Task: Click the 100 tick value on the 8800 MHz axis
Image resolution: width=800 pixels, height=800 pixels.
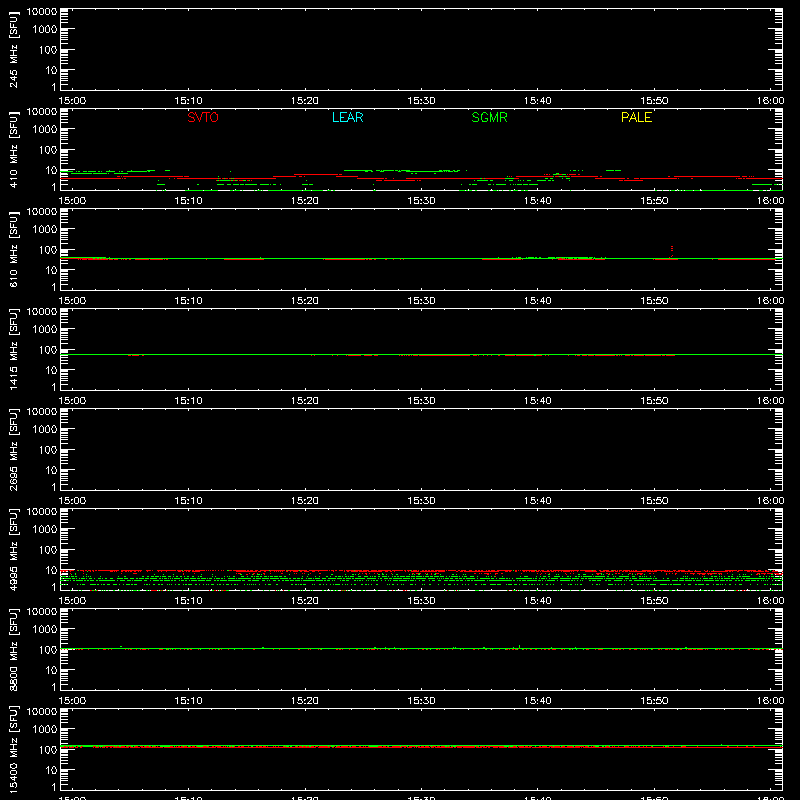Action: coord(48,650)
